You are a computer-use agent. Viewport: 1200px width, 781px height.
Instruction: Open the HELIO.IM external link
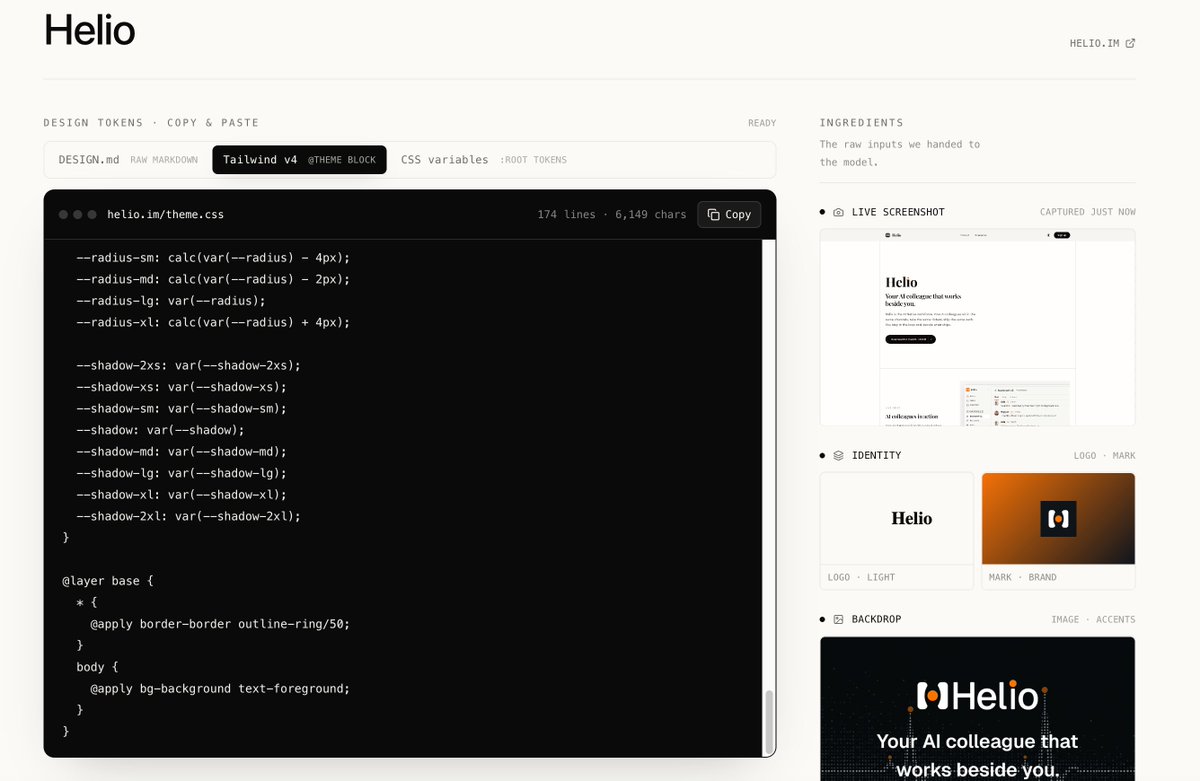[1102, 43]
